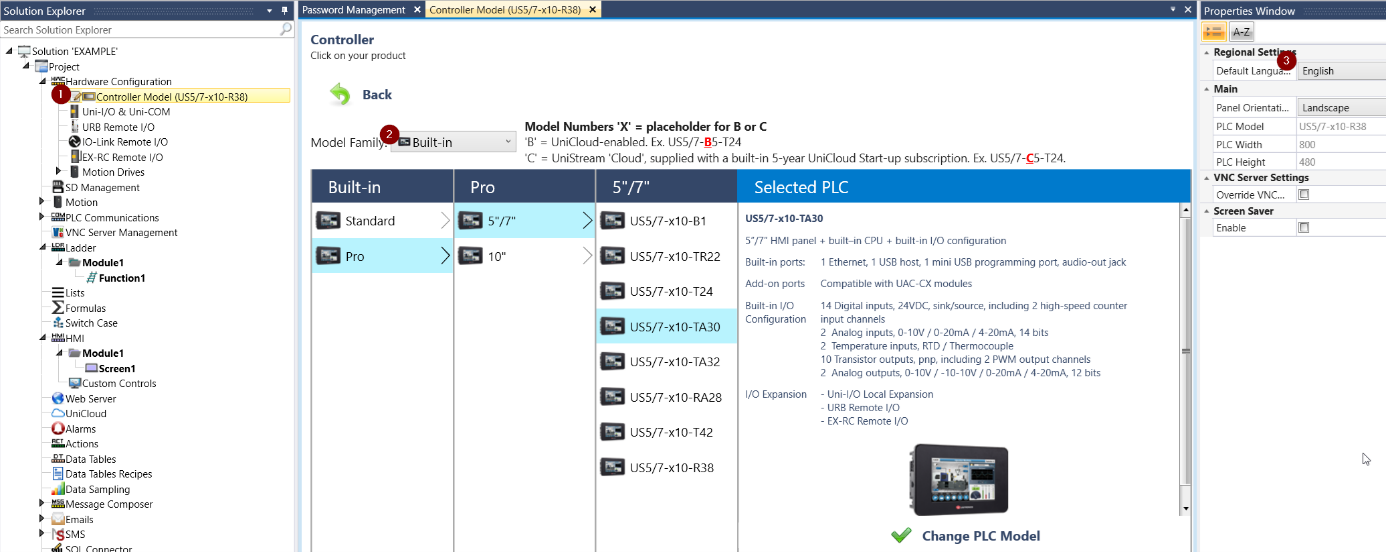Click the Solution Explorer search magnifier icon

click(286, 30)
